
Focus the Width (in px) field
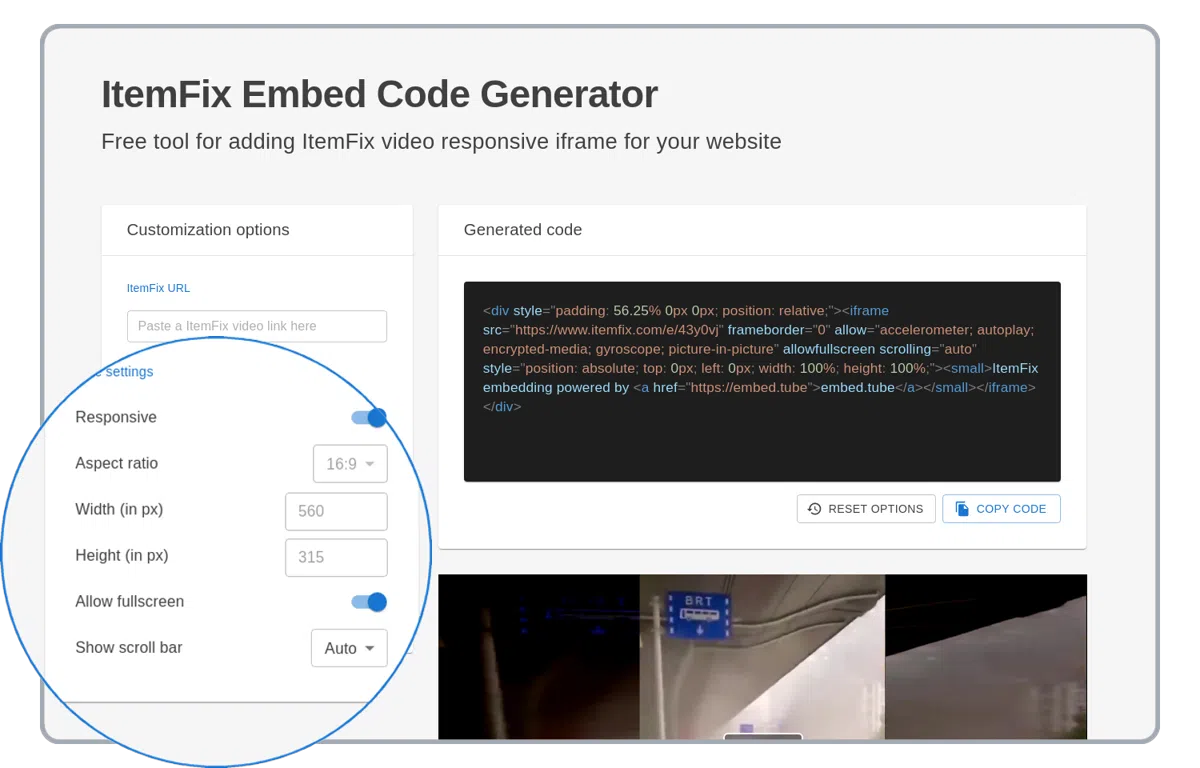(336, 511)
